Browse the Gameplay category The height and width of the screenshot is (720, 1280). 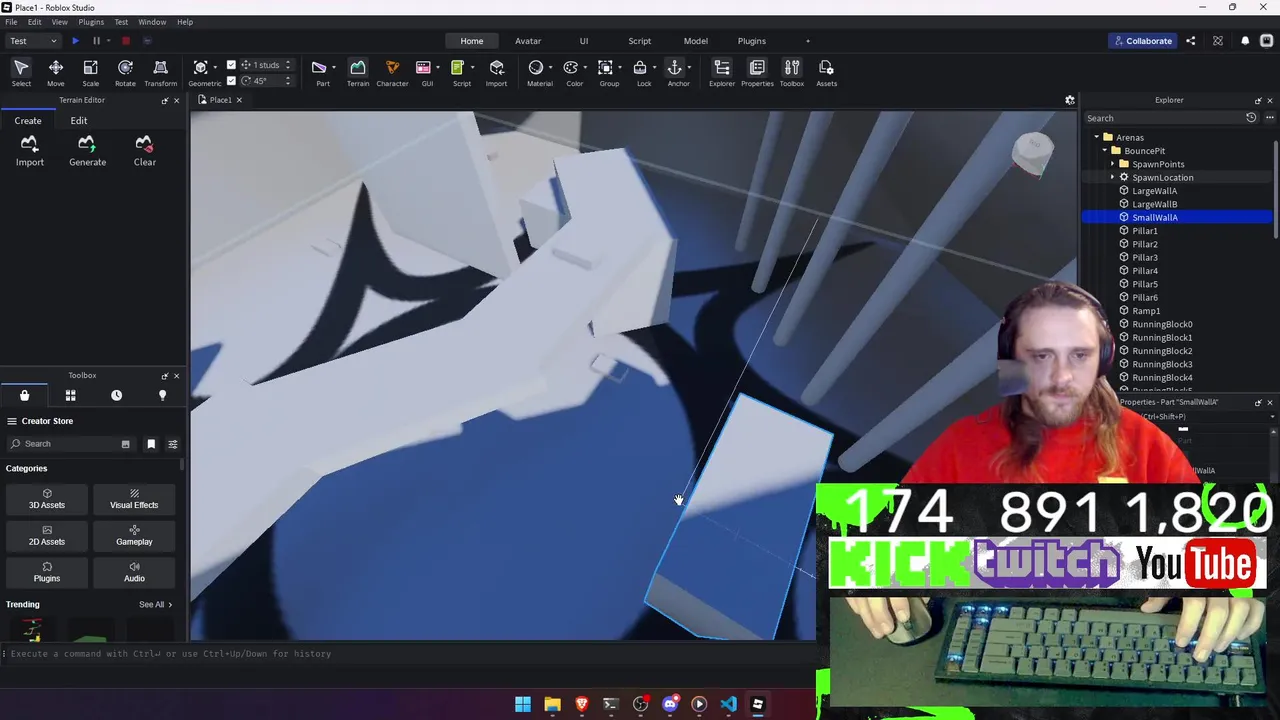(x=134, y=536)
